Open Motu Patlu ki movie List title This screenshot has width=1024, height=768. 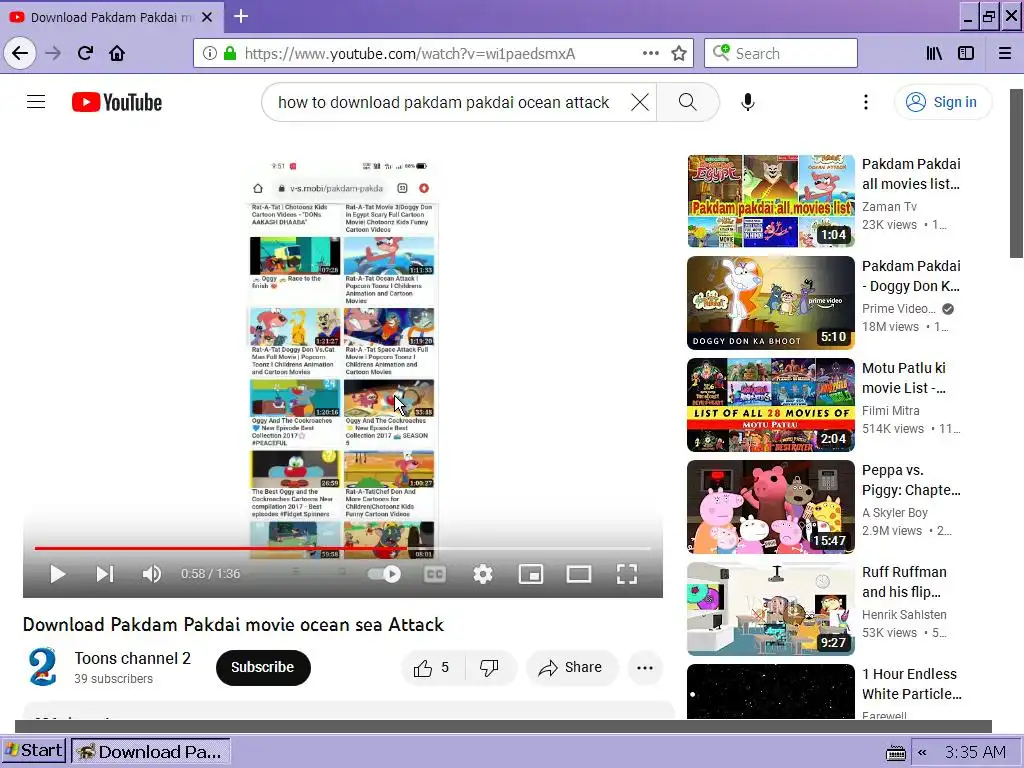[904, 378]
